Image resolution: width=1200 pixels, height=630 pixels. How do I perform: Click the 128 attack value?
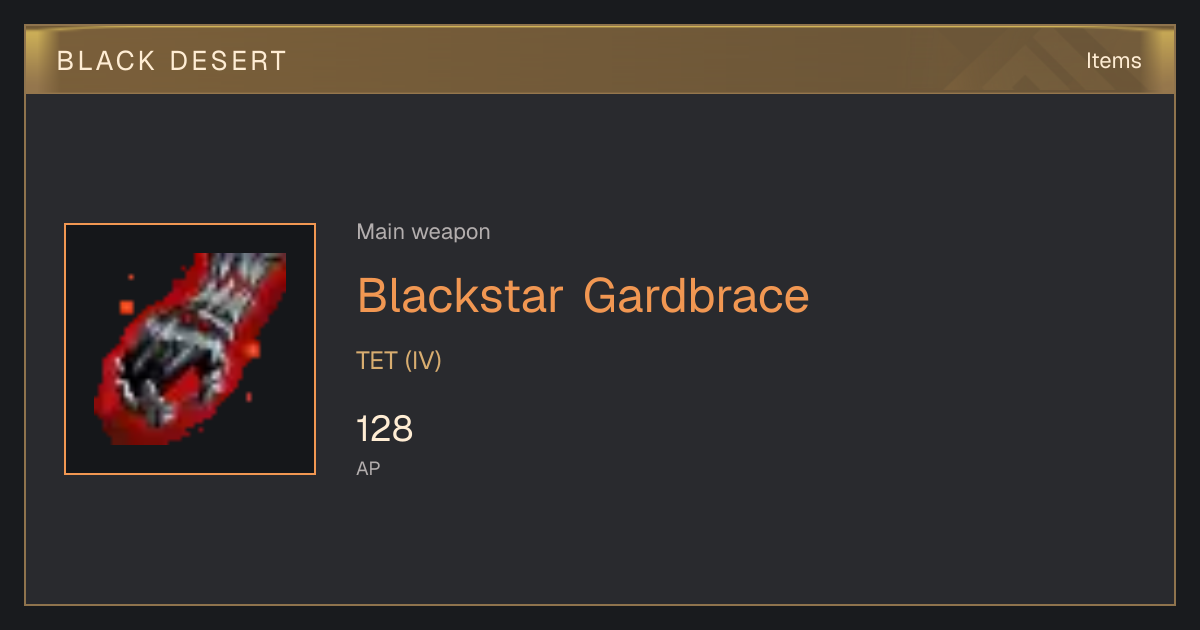(x=385, y=429)
